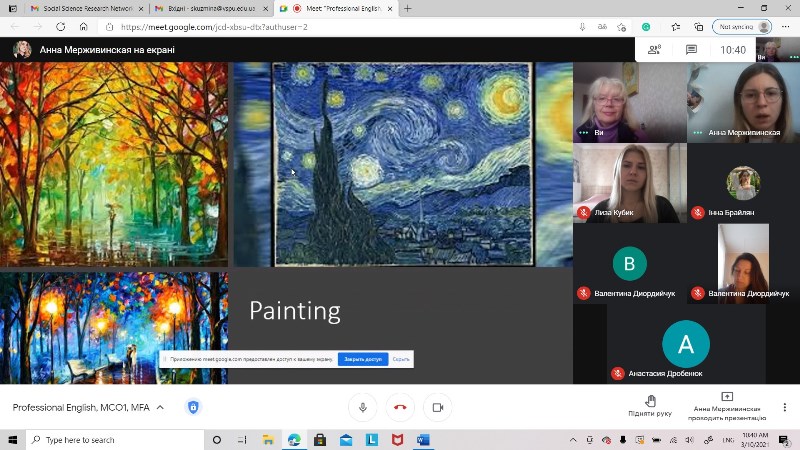Close the Gmail inbox tab
This screenshot has height=450, width=800.
tap(266, 9)
